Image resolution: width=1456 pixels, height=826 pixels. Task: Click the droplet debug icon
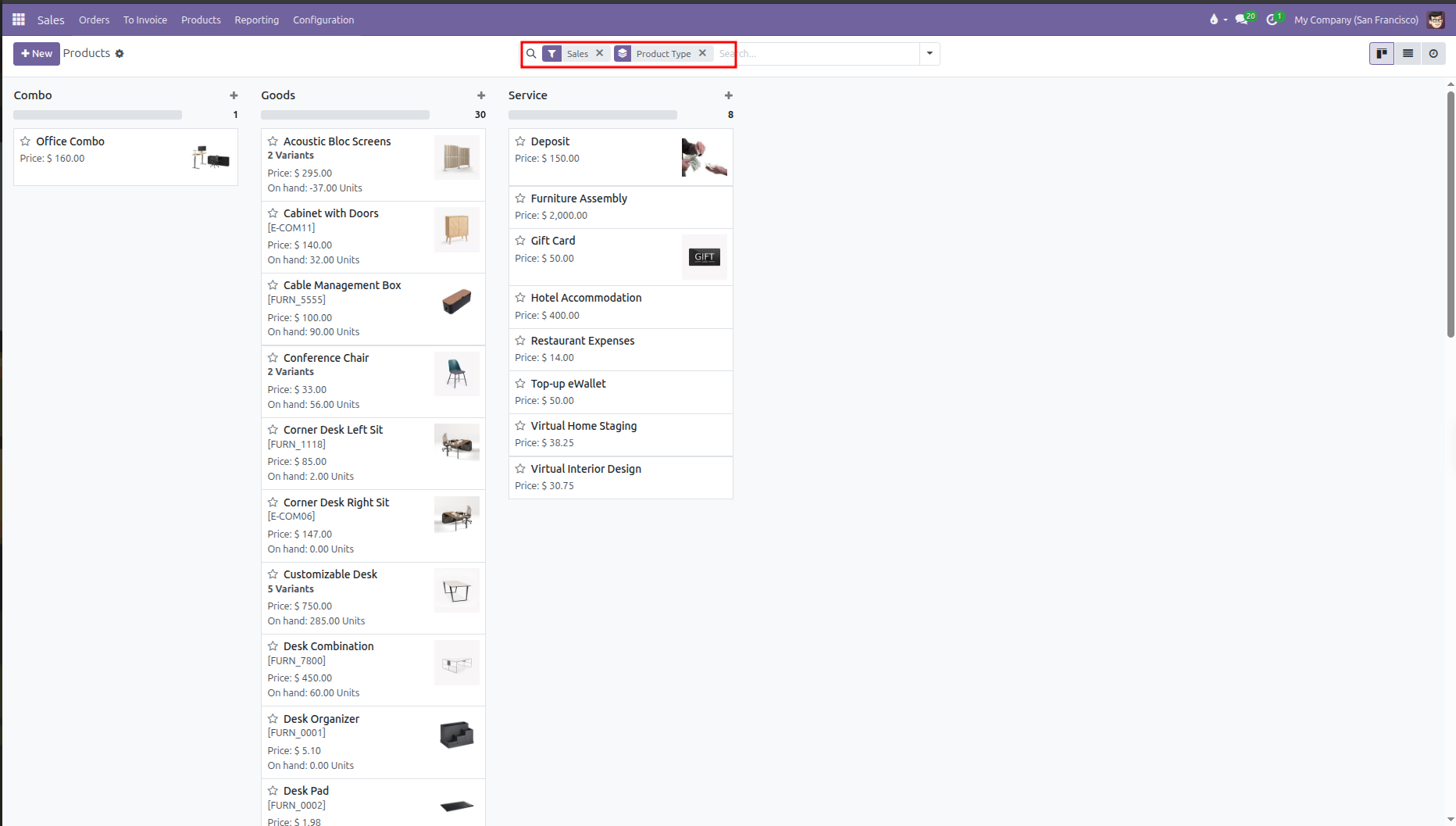point(1214,20)
